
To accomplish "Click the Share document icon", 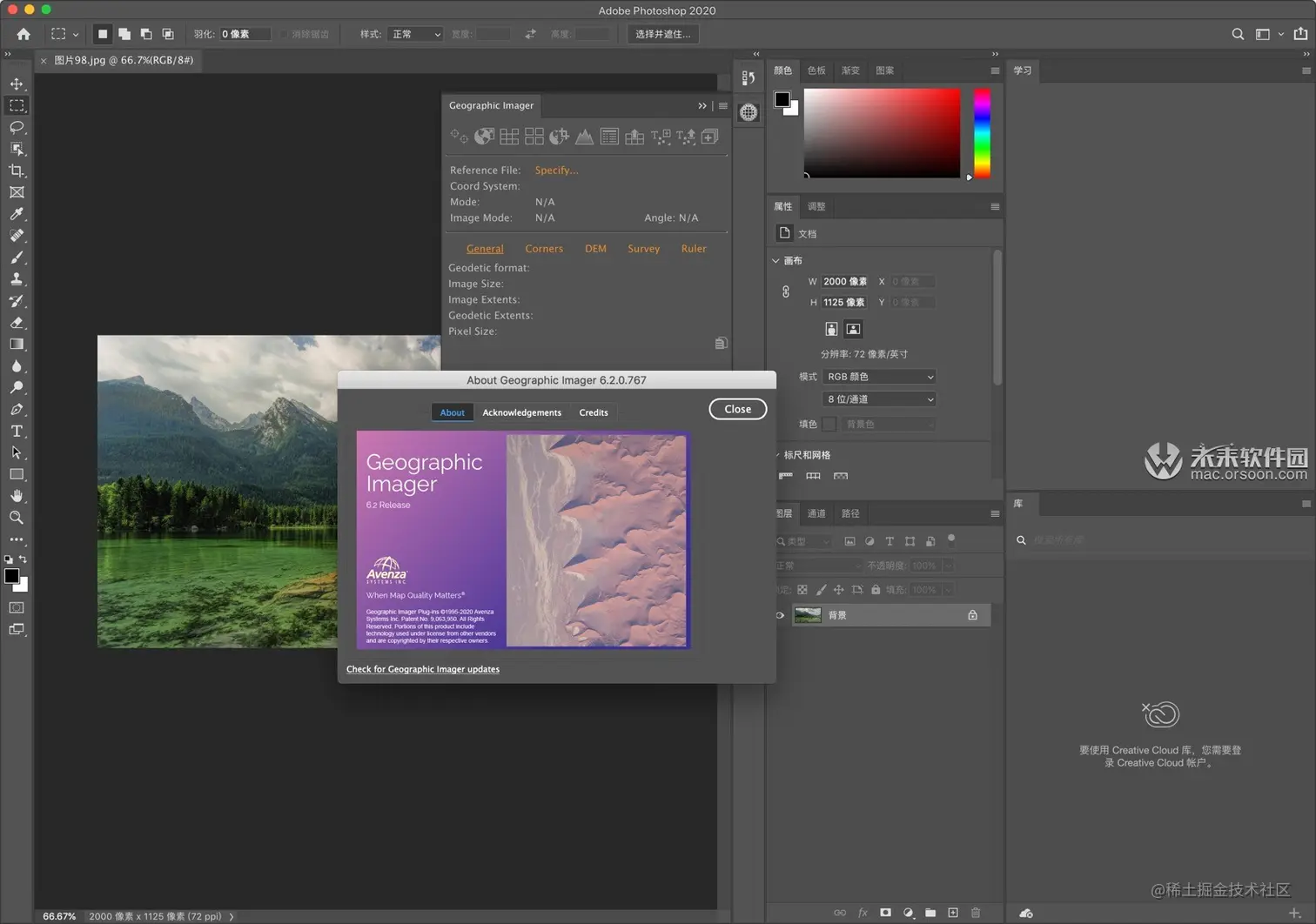I will coord(1300,34).
